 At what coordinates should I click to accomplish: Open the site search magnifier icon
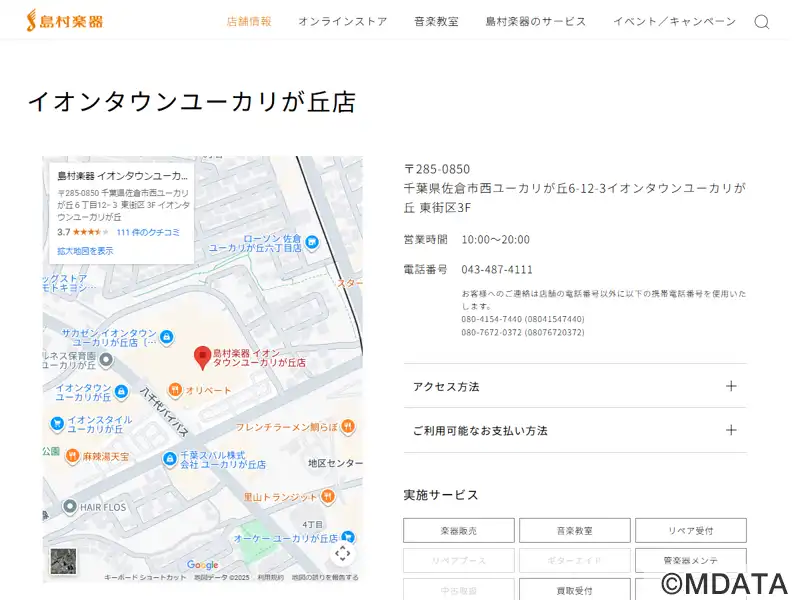pos(762,22)
